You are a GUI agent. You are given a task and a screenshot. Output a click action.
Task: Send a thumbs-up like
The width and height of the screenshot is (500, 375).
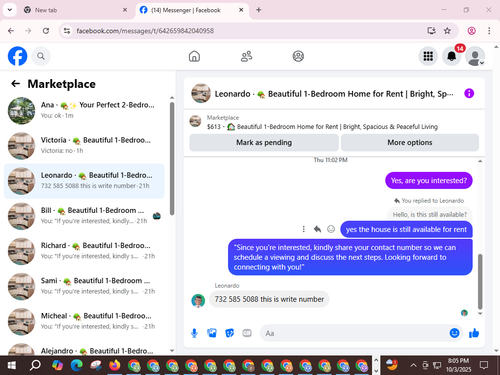pyautogui.click(x=474, y=333)
